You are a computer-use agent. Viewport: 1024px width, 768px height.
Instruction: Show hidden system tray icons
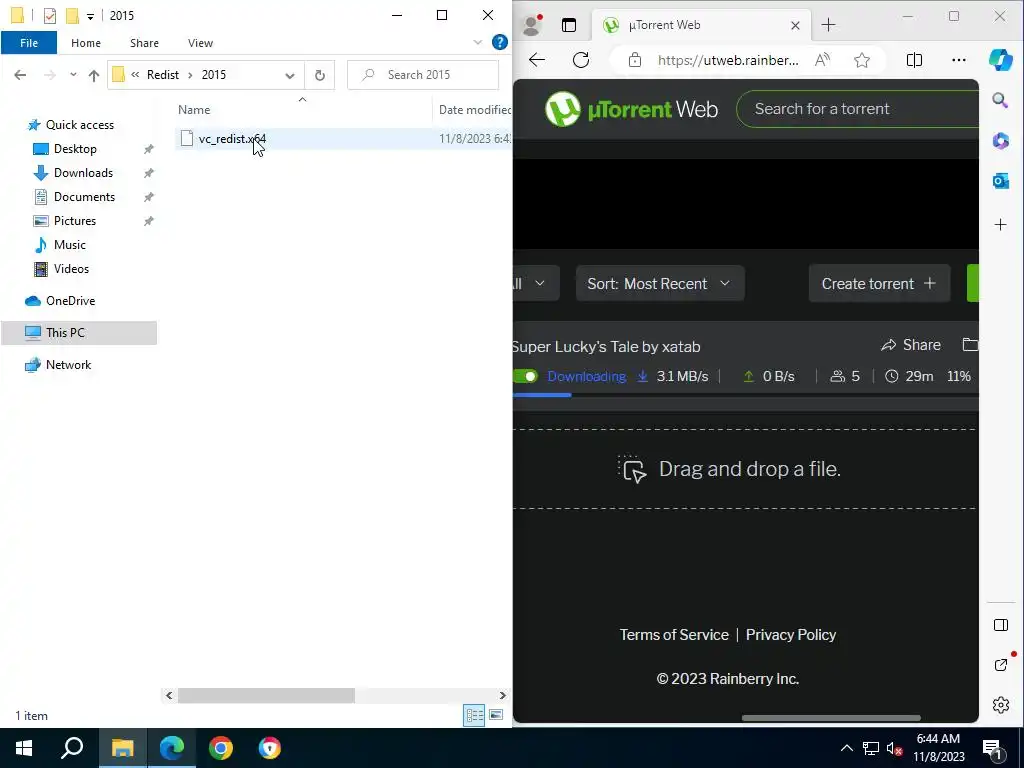(x=846, y=748)
